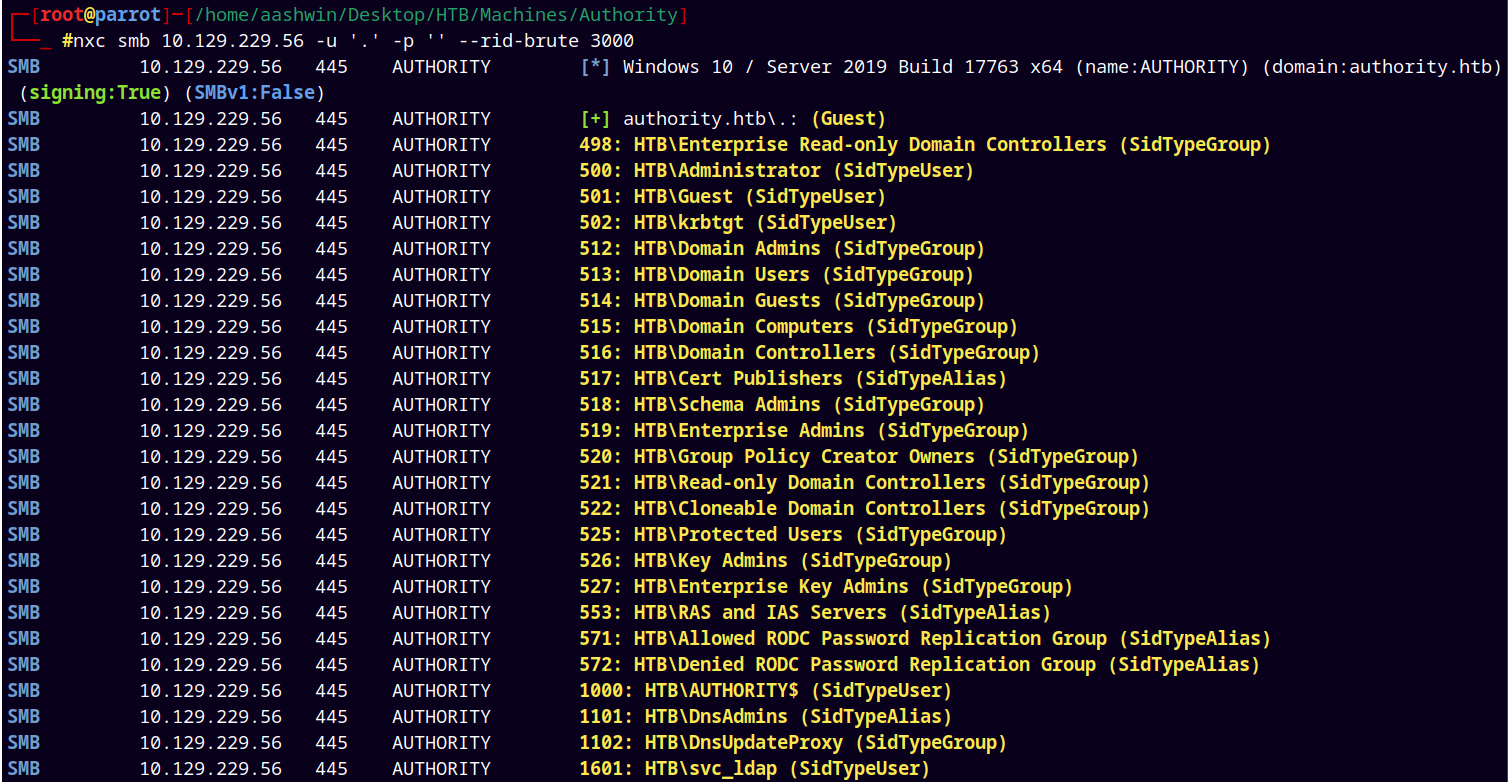Click the 572: HTB\Denied RODC Password Replication Group entry
Image resolution: width=1508 pixels, height=782 pixels.
click(919, 665)
